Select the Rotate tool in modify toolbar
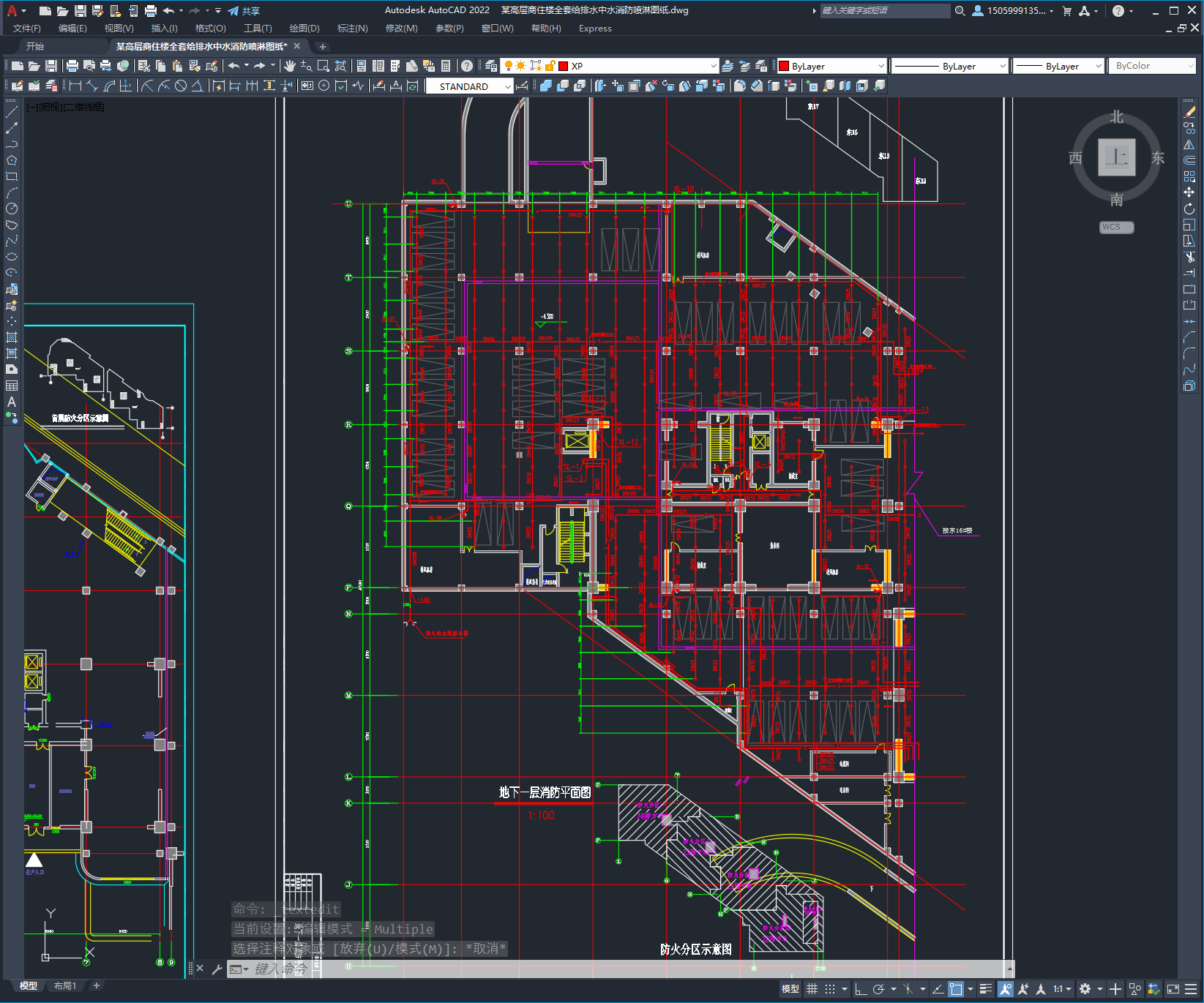This screenshot has width=1204, height=1003. (x=1189, y=209)
